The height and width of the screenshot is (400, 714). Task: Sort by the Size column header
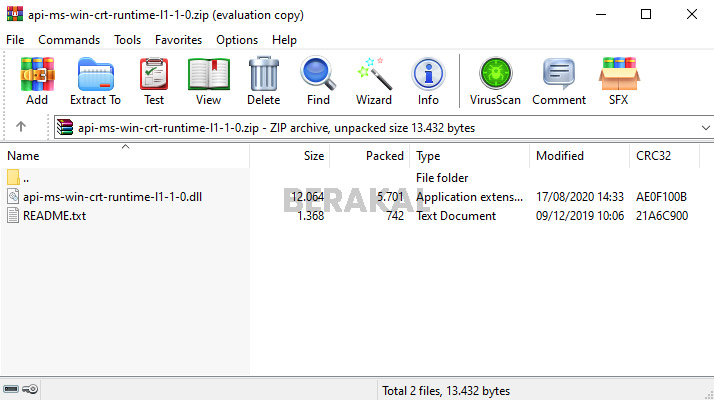tap(290, 156)
